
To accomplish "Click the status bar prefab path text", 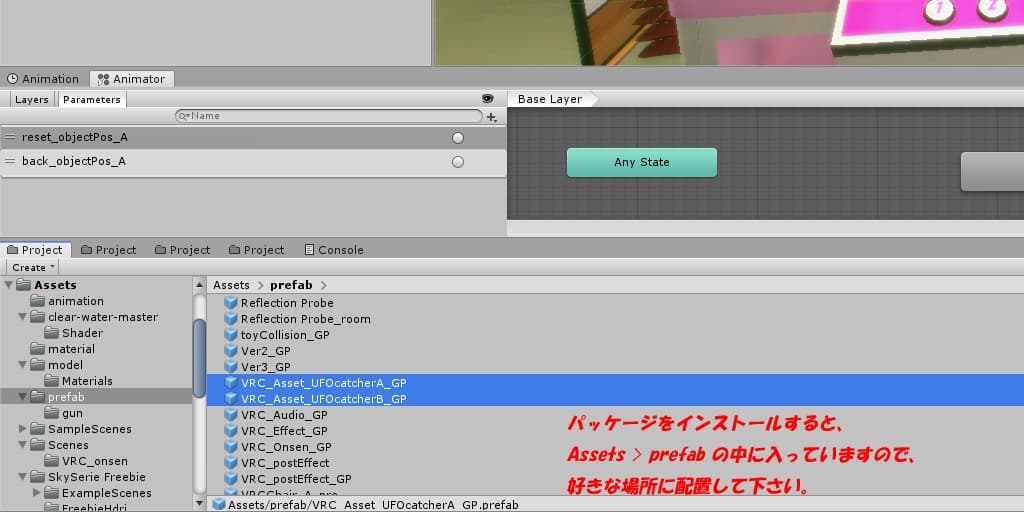I will click(373, 505).
